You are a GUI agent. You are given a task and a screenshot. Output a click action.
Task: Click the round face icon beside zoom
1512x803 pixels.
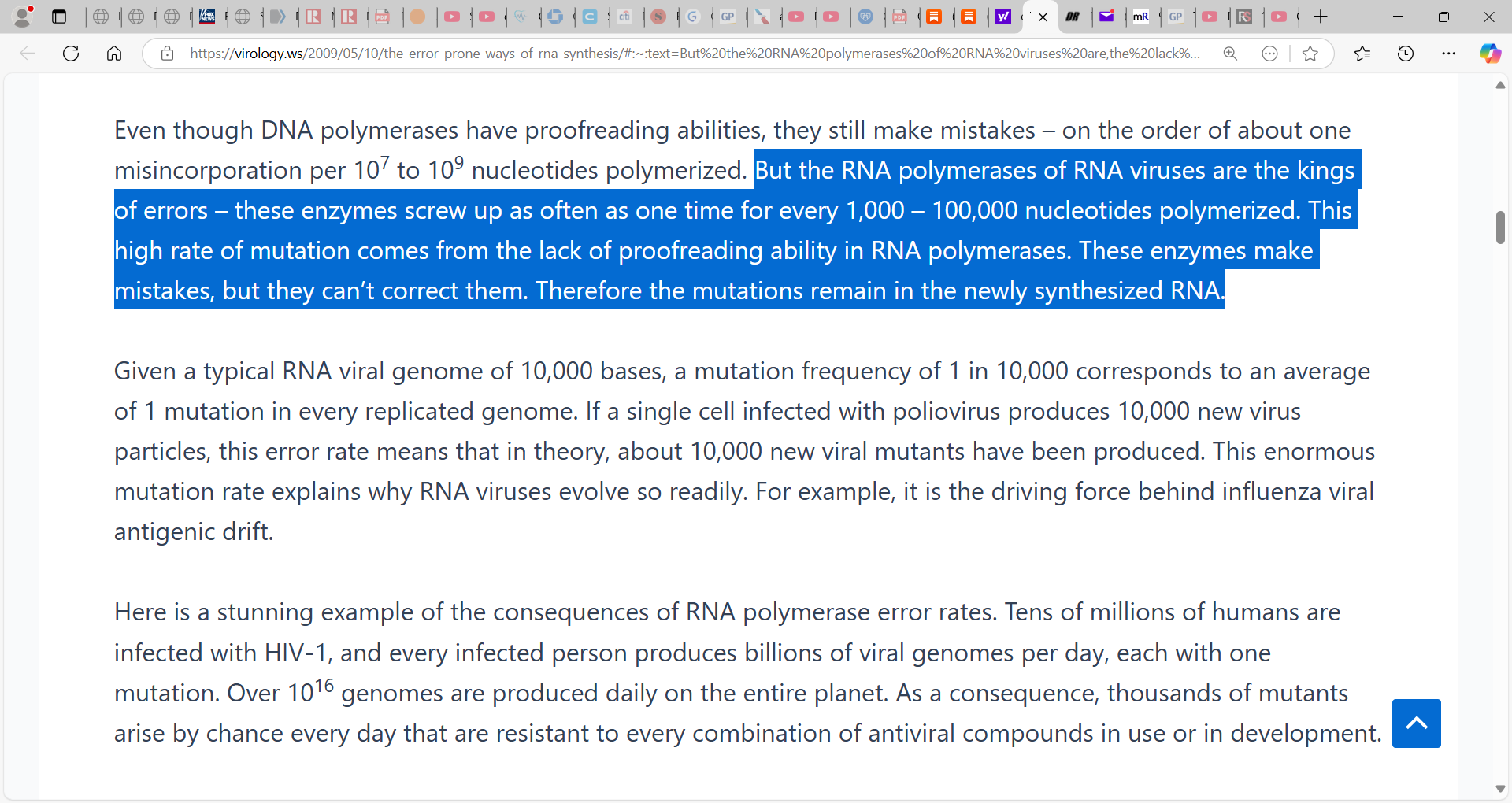1269,54
